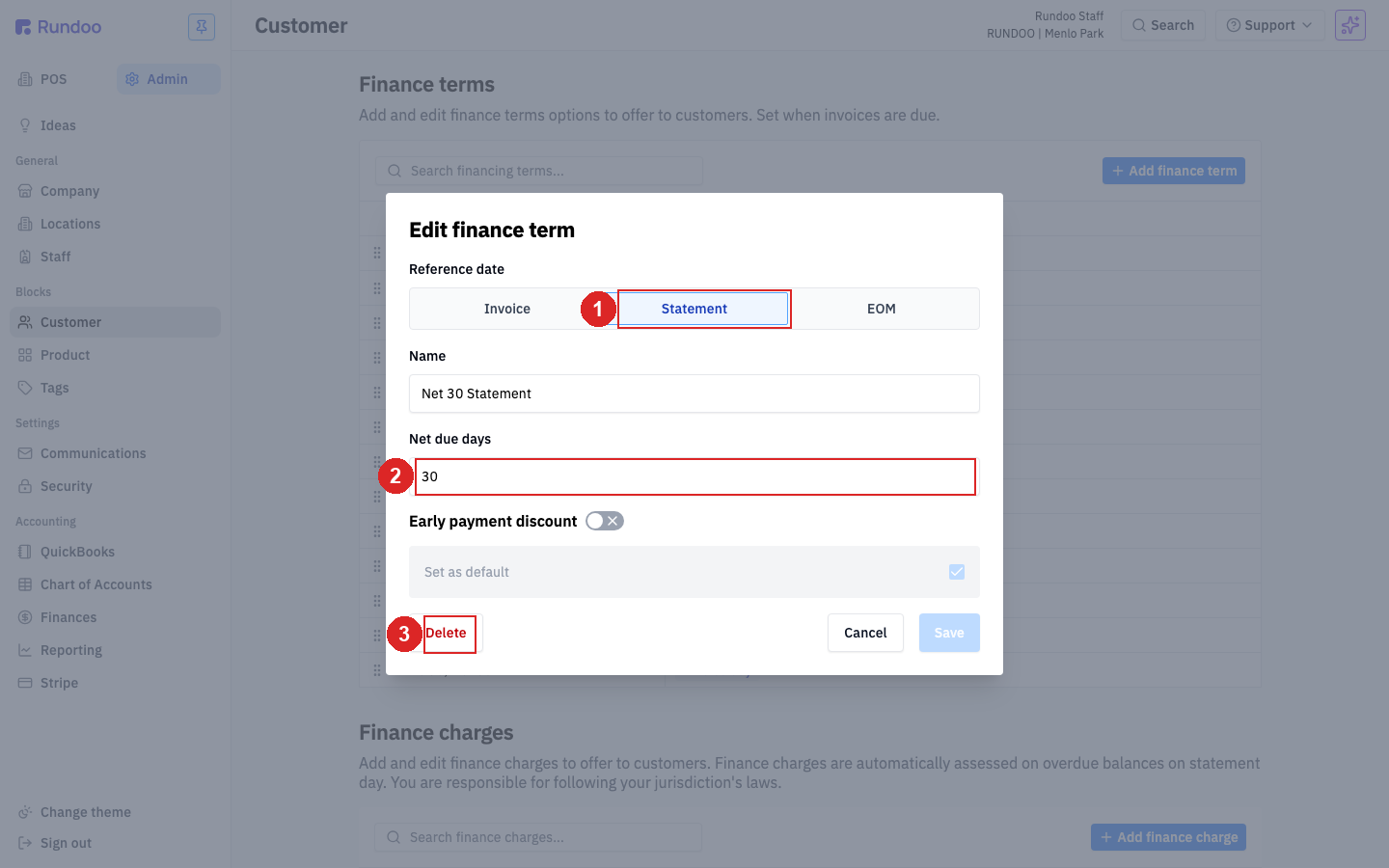
Task: Click the Stripe card icon
Action: (25, 683)
